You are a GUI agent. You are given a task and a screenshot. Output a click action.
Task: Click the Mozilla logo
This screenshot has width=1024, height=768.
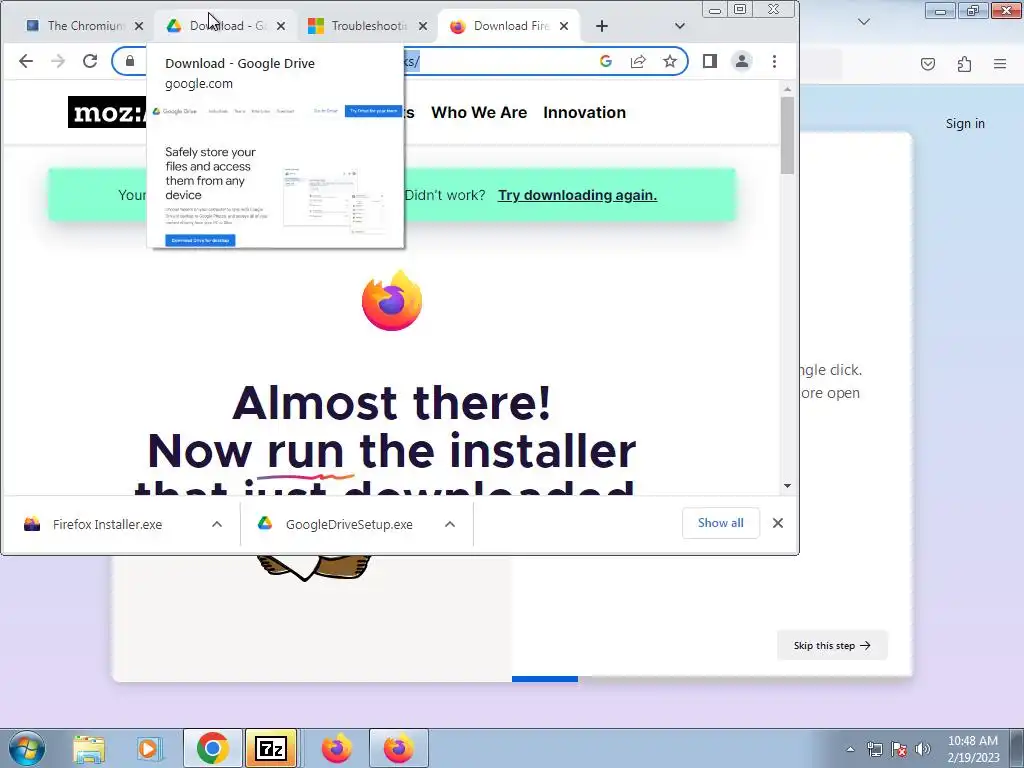coord(107,112)
